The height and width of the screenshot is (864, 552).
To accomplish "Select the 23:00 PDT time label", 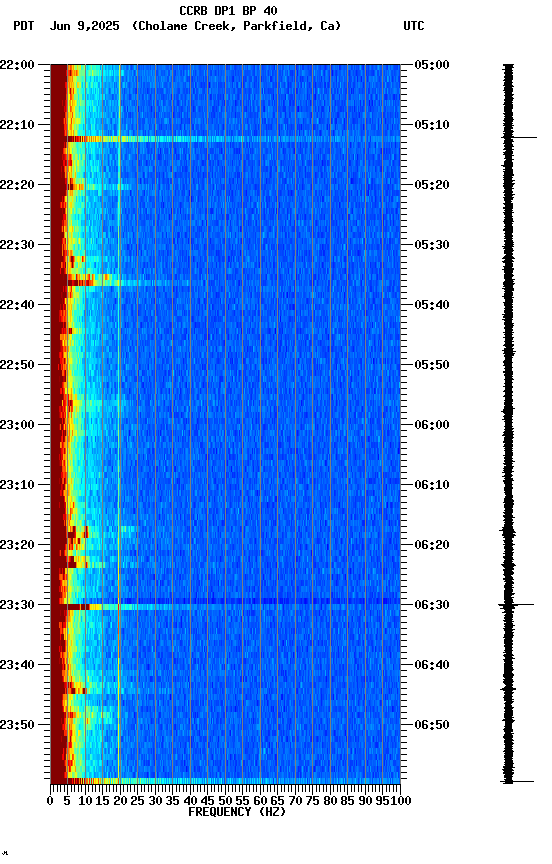I will pyautogui.click(x=18, y=425).
